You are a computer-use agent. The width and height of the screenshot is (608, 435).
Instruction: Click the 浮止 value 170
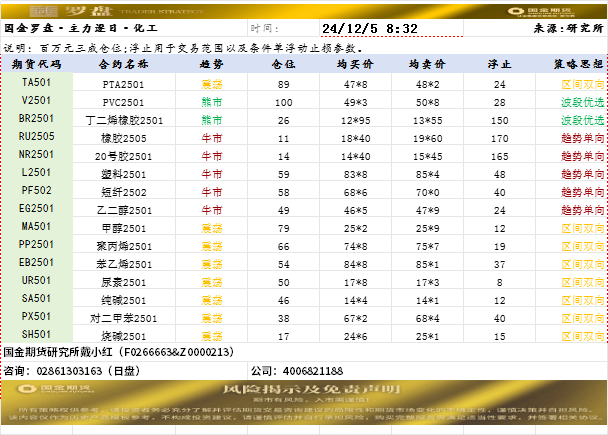pyautogui.click(x=499, y=138)
